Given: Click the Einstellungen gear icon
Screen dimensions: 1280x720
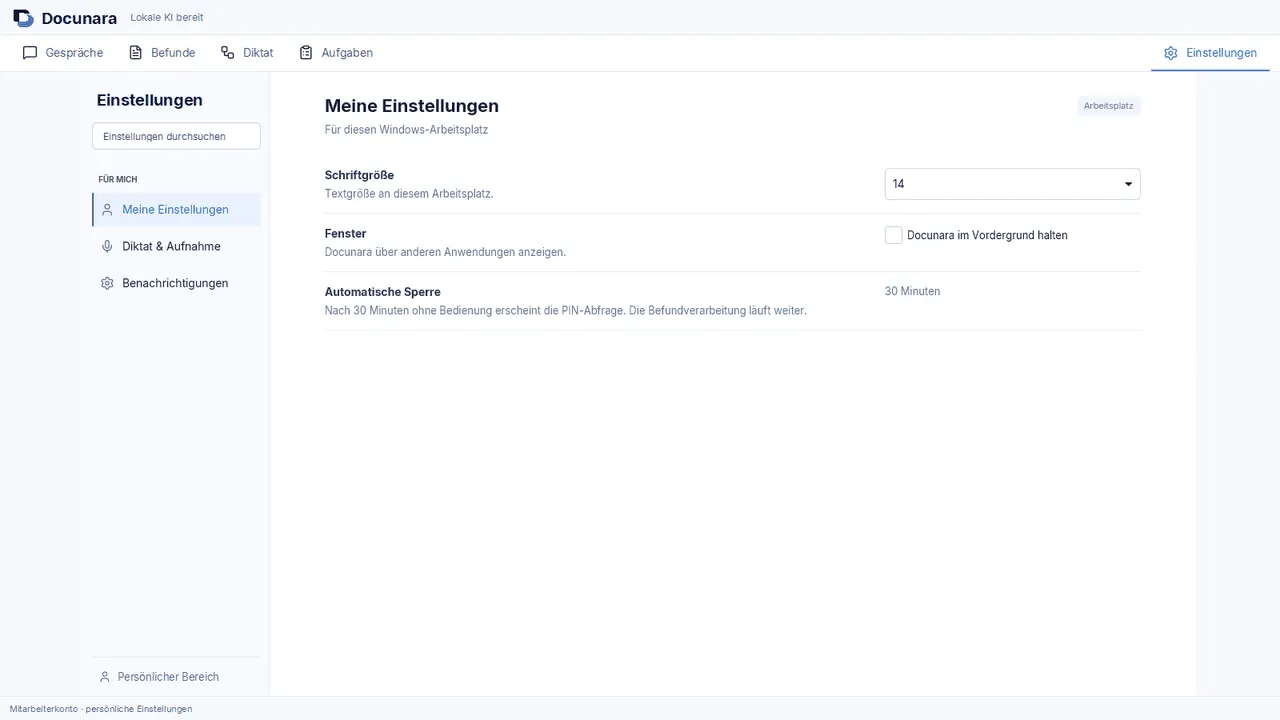Looking at the screenshot, I should (1171, 53).
